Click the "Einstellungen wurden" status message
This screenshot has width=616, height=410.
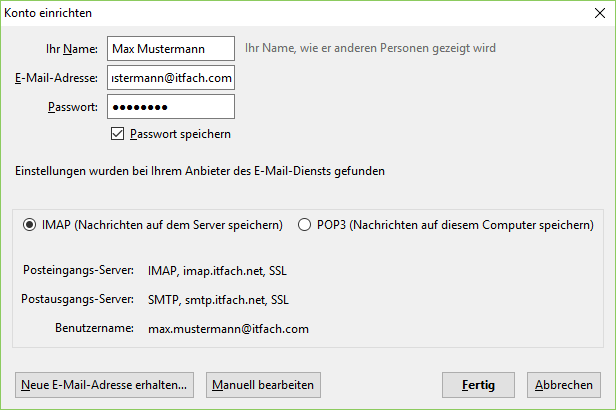pos(200,171)
